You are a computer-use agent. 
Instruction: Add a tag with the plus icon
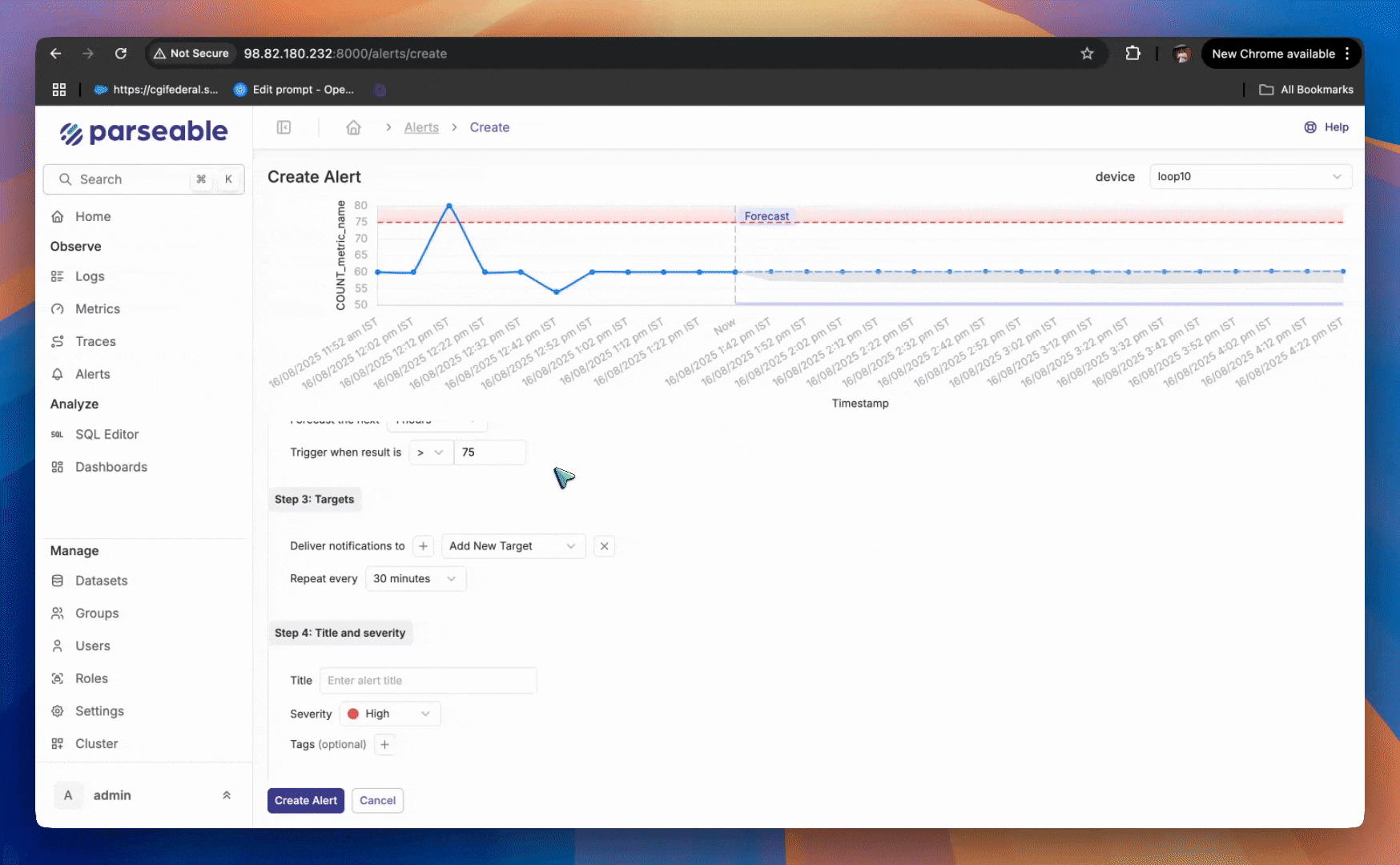click(385, 745)
